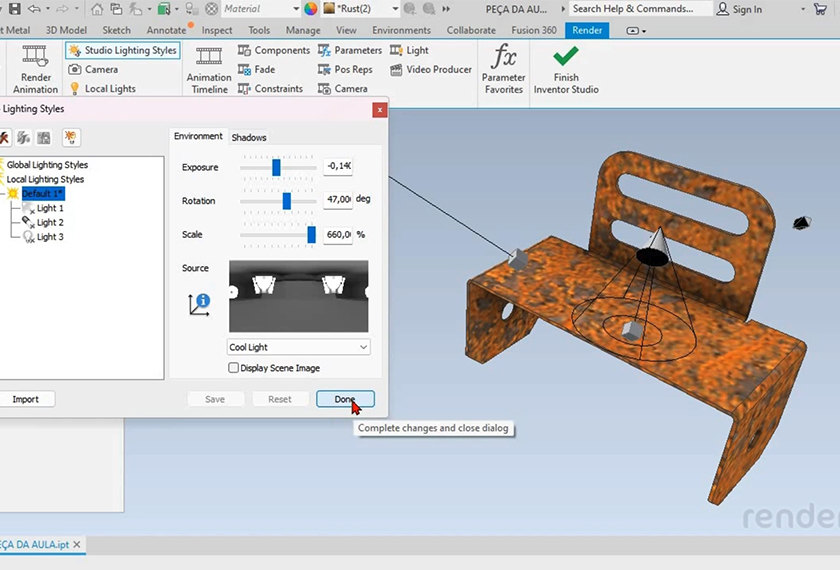This screenshot has width=840, height=570.
Task: Click the Done button
Action: (345, 399)
